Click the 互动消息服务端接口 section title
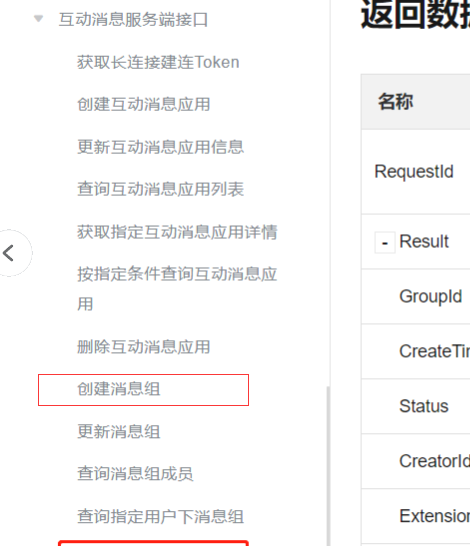470x546 pixels. 133,20
